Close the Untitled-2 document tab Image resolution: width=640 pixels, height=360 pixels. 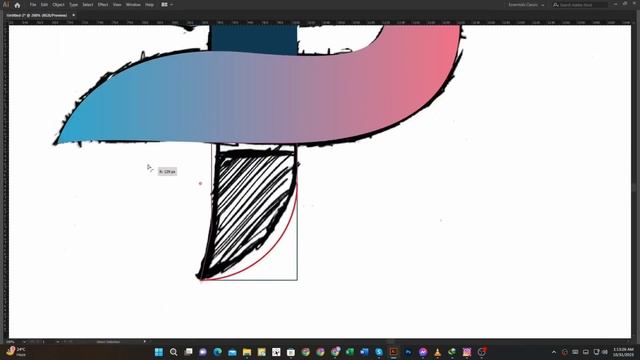point(73,15)
